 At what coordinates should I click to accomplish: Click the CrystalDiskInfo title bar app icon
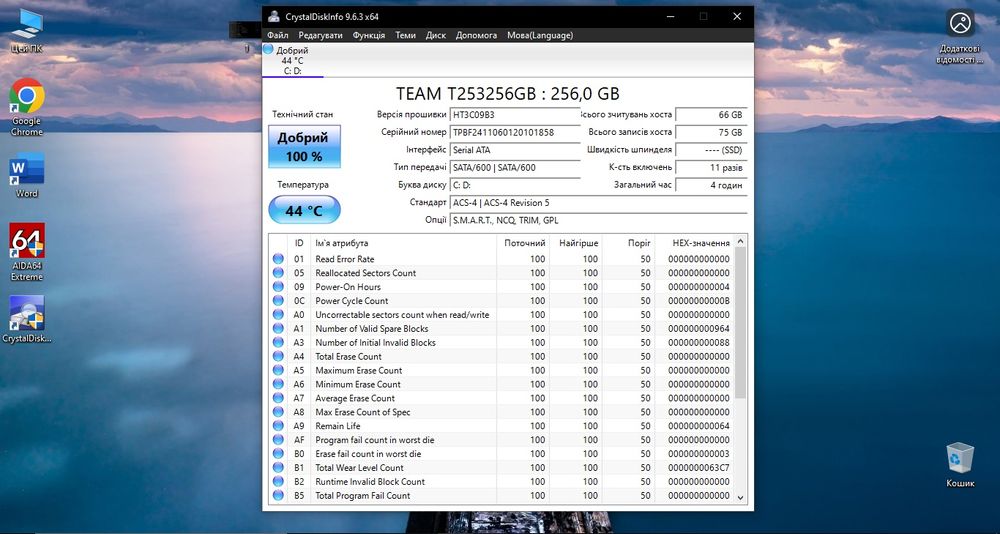[x=274, y=17]
